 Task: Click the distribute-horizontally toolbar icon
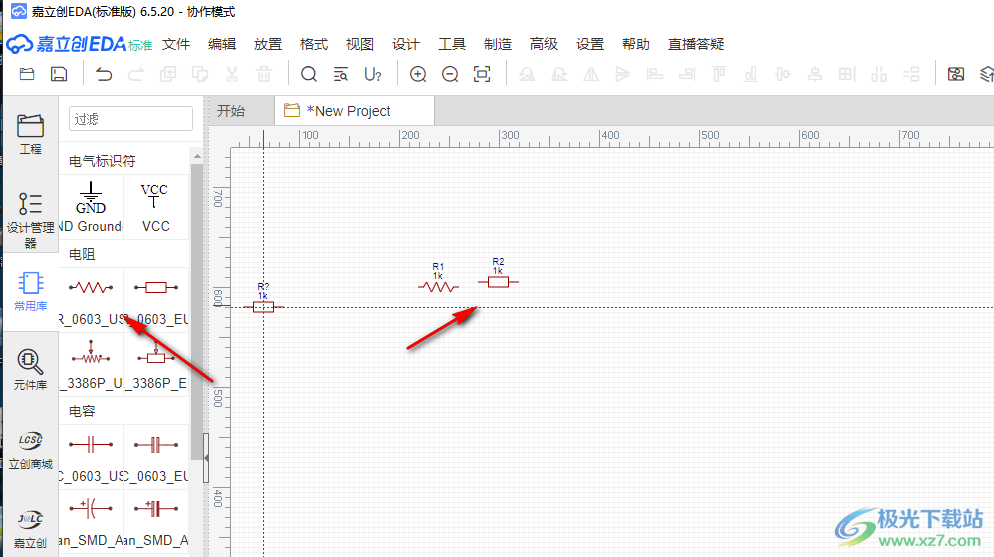[x=879, y=74]
